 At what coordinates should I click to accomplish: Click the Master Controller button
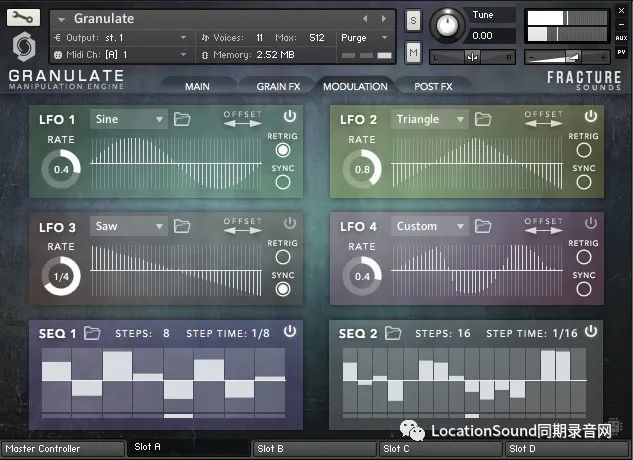[63, 449]
